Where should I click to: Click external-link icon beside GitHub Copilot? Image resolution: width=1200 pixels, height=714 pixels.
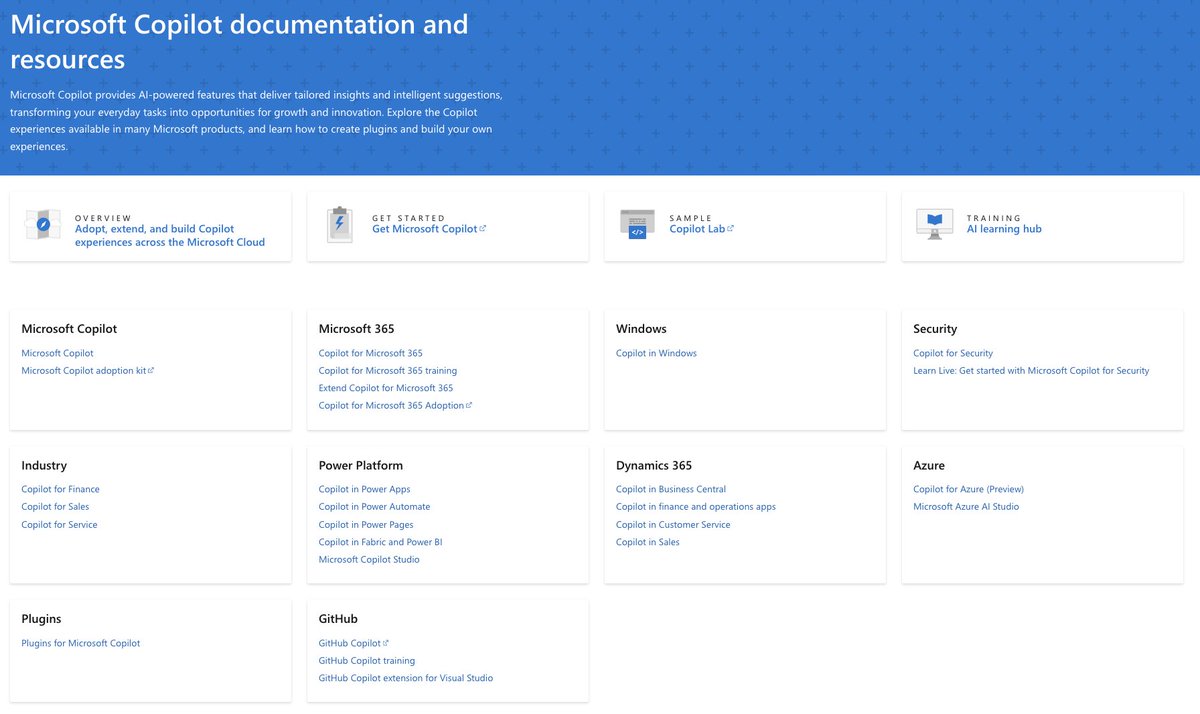tap(386, 643)
